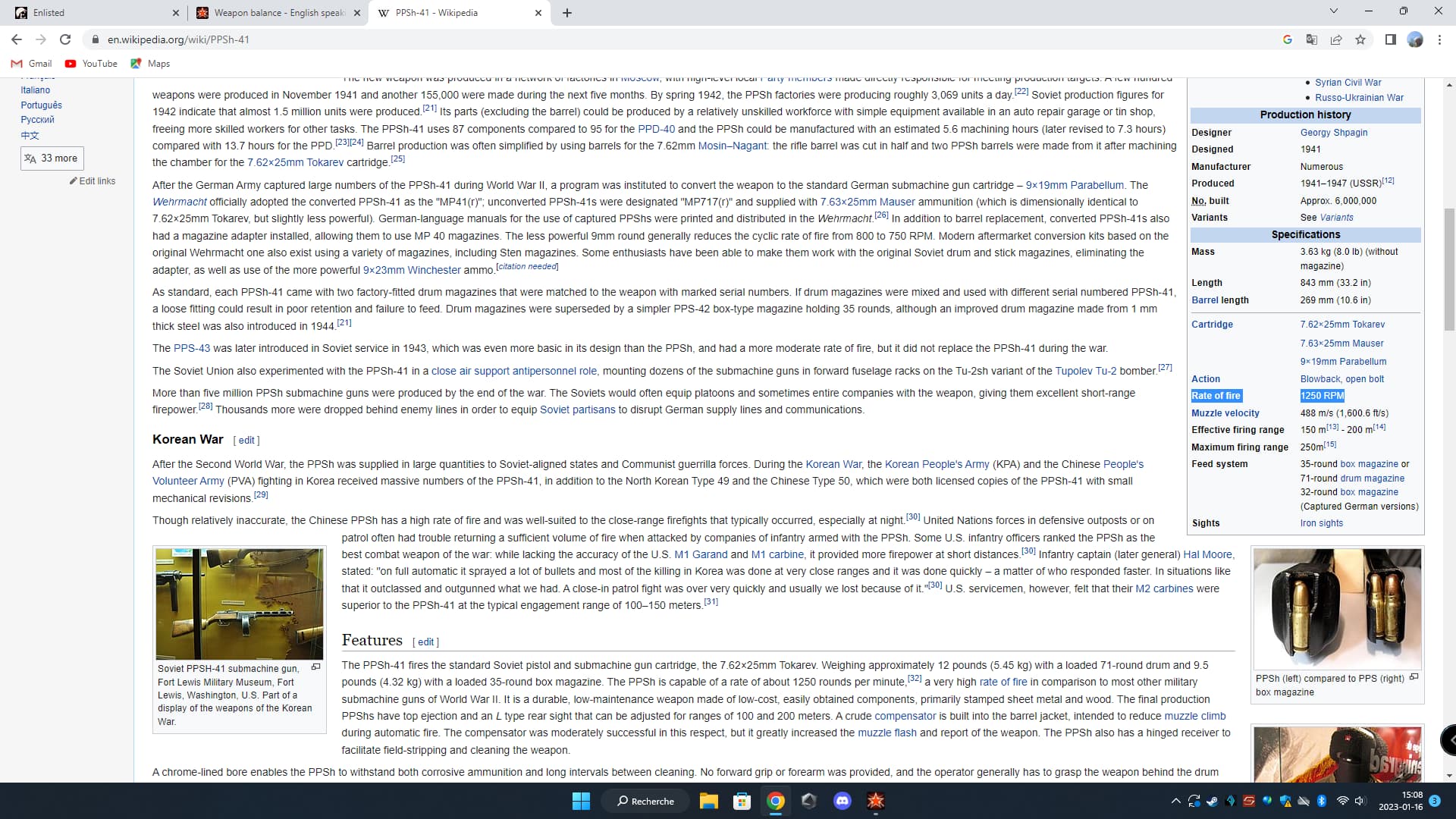Screen dimensions: 1456x819
Task: Open the Muzzle velocity infobox link
Action: tap(1225, 413)
